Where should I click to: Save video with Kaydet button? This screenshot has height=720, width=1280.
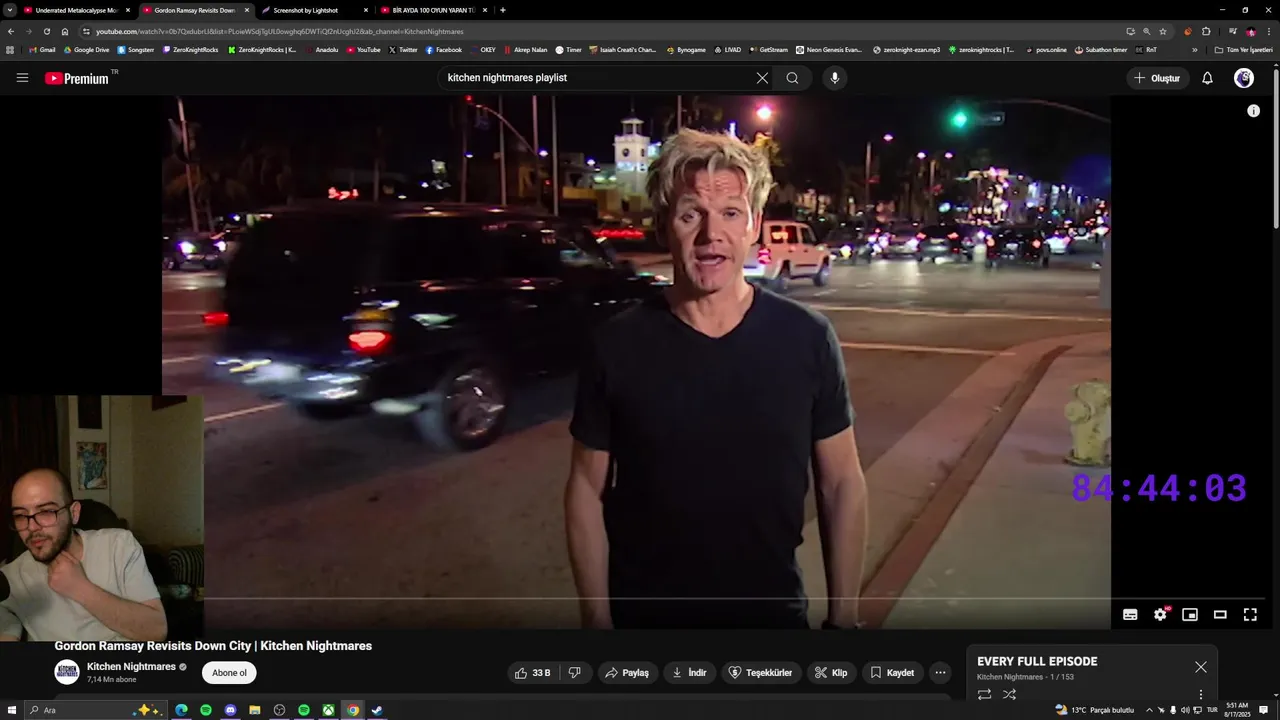(891, 673)
